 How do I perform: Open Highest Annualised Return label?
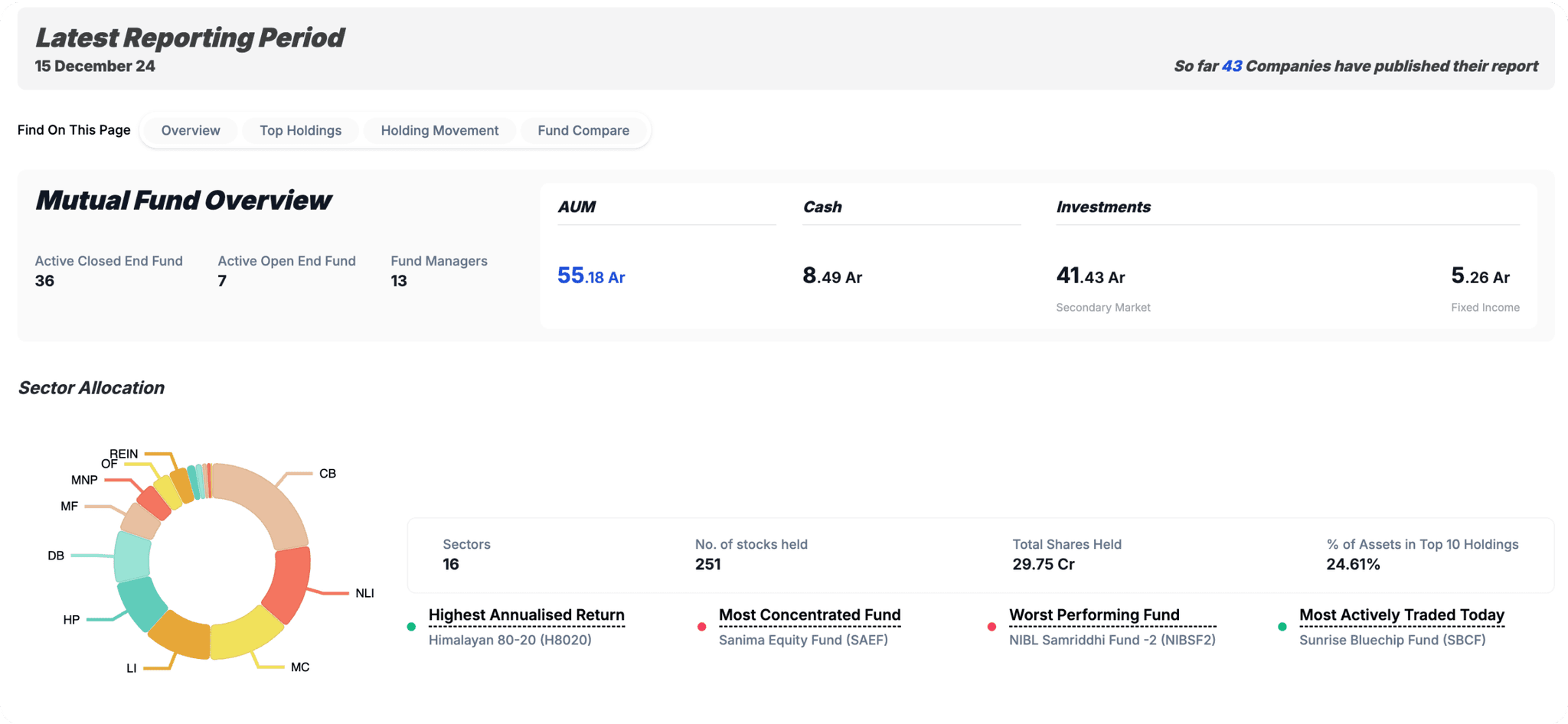click(526, 615)
